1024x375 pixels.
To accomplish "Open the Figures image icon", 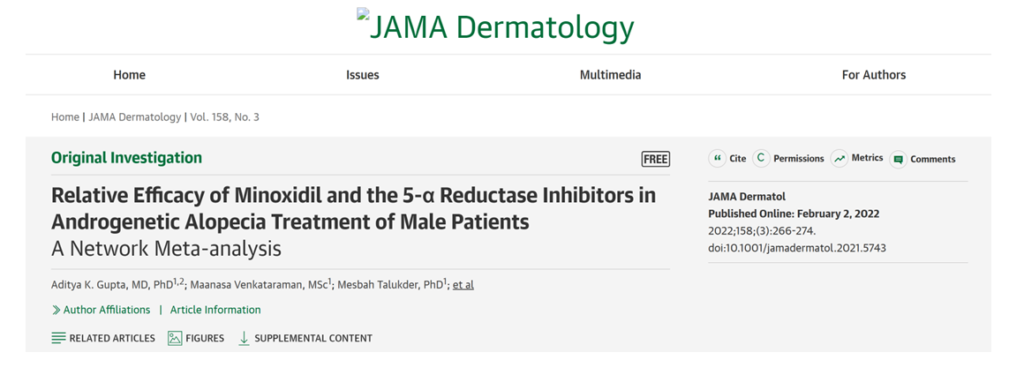I will tap(174, 338).
